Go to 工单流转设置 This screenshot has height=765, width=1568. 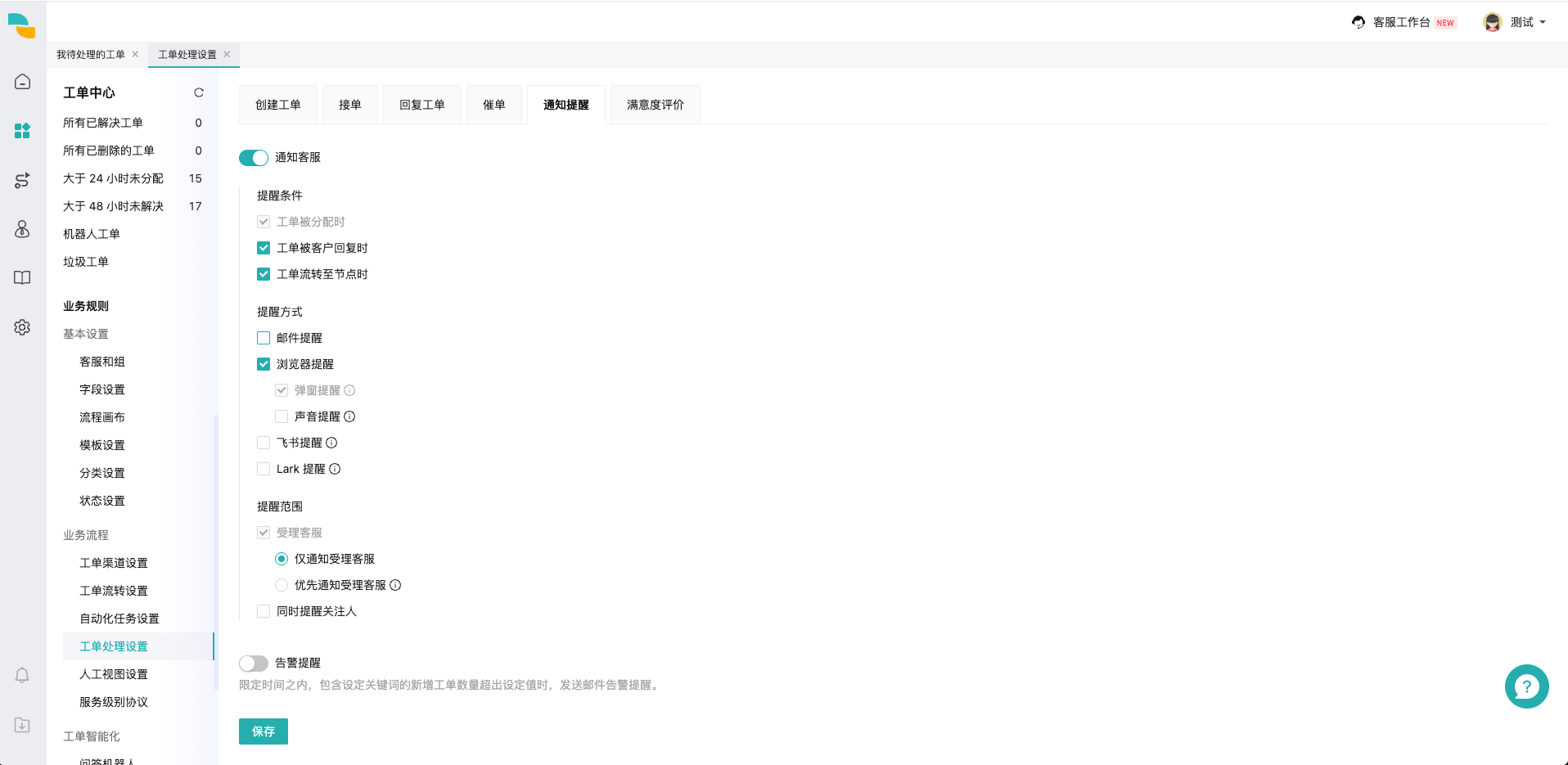[x=114, y=591]
